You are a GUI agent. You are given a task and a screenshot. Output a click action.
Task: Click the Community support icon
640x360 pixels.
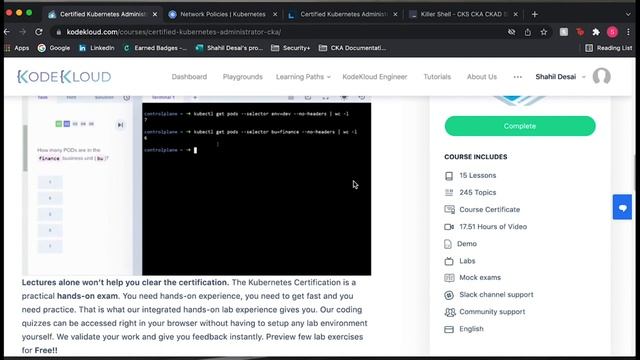pyautogui.click(x=450, y=312)
